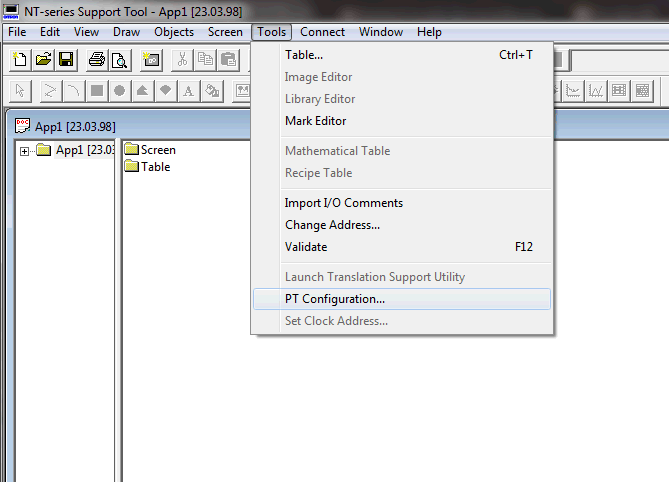Select the circle drawing tool
Screen dimensions: 669x482
tap(120, 91)
